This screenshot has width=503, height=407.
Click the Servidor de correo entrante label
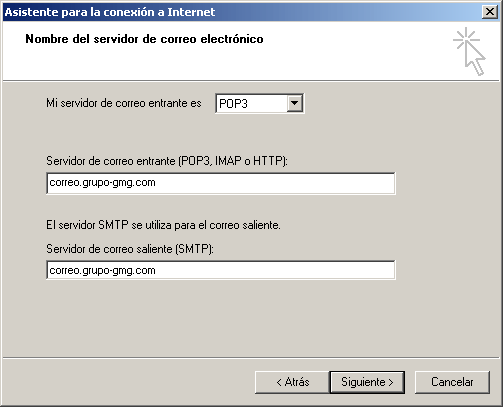[x=167, y=161]
